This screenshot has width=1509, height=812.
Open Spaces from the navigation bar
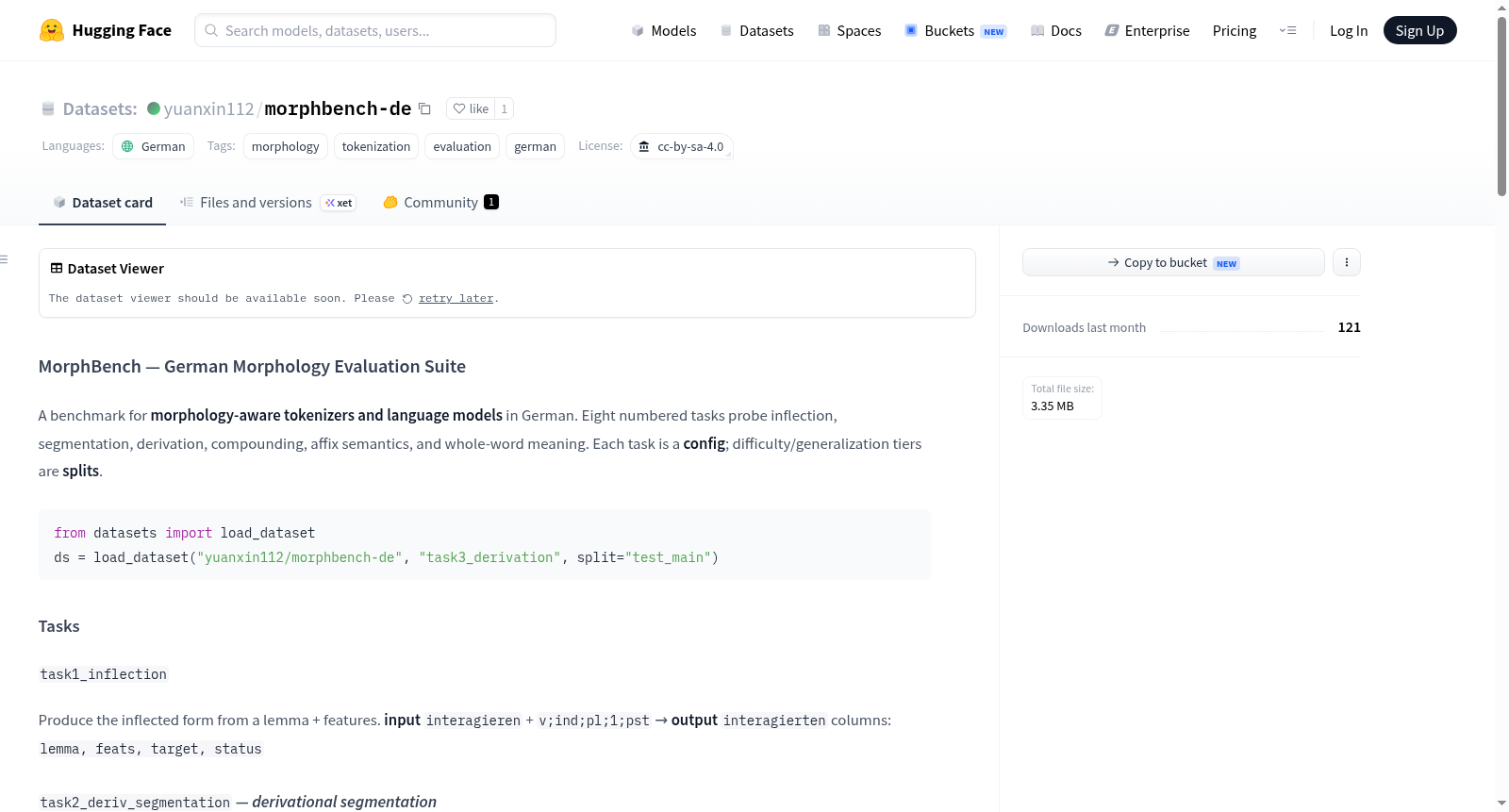[x=850, y=31]
